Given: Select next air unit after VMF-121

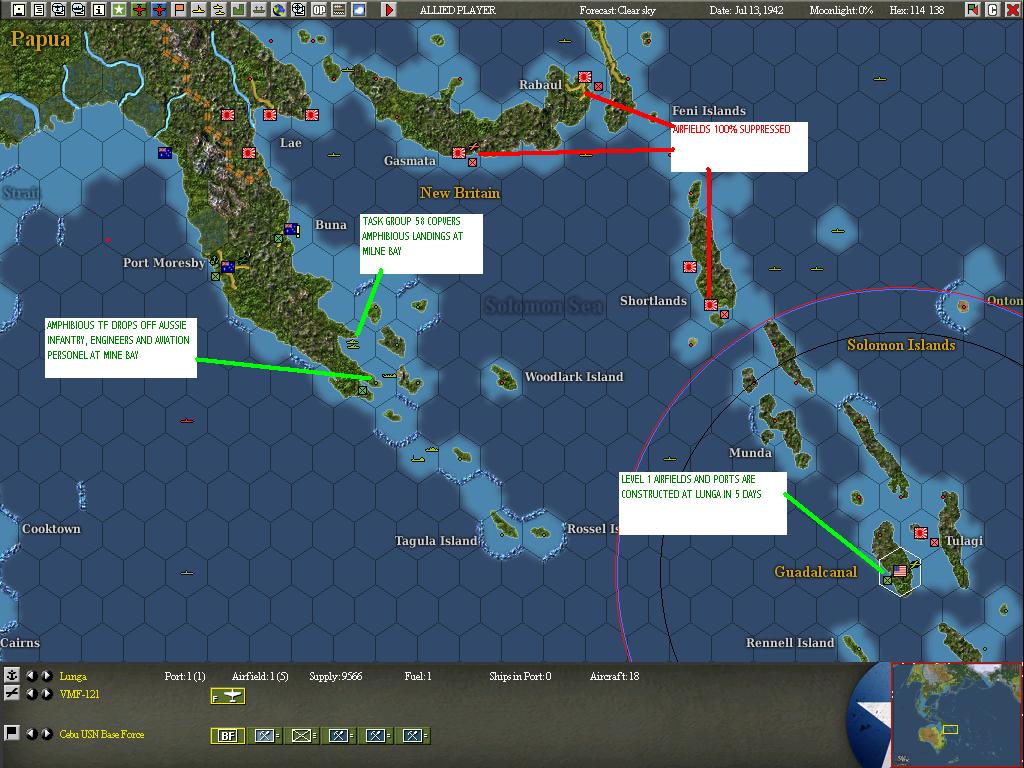Looking at the screenshot, I should (47, 694).
